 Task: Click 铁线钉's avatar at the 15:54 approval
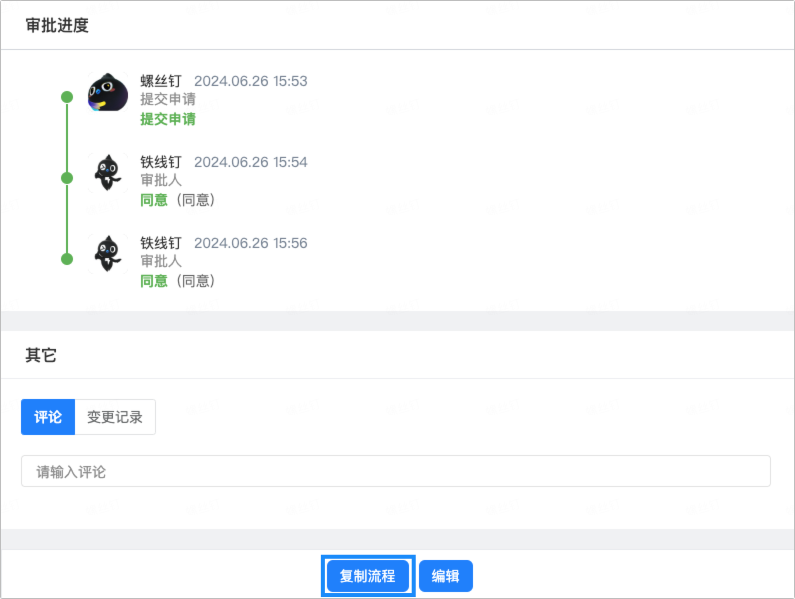(x=108, y=173)
